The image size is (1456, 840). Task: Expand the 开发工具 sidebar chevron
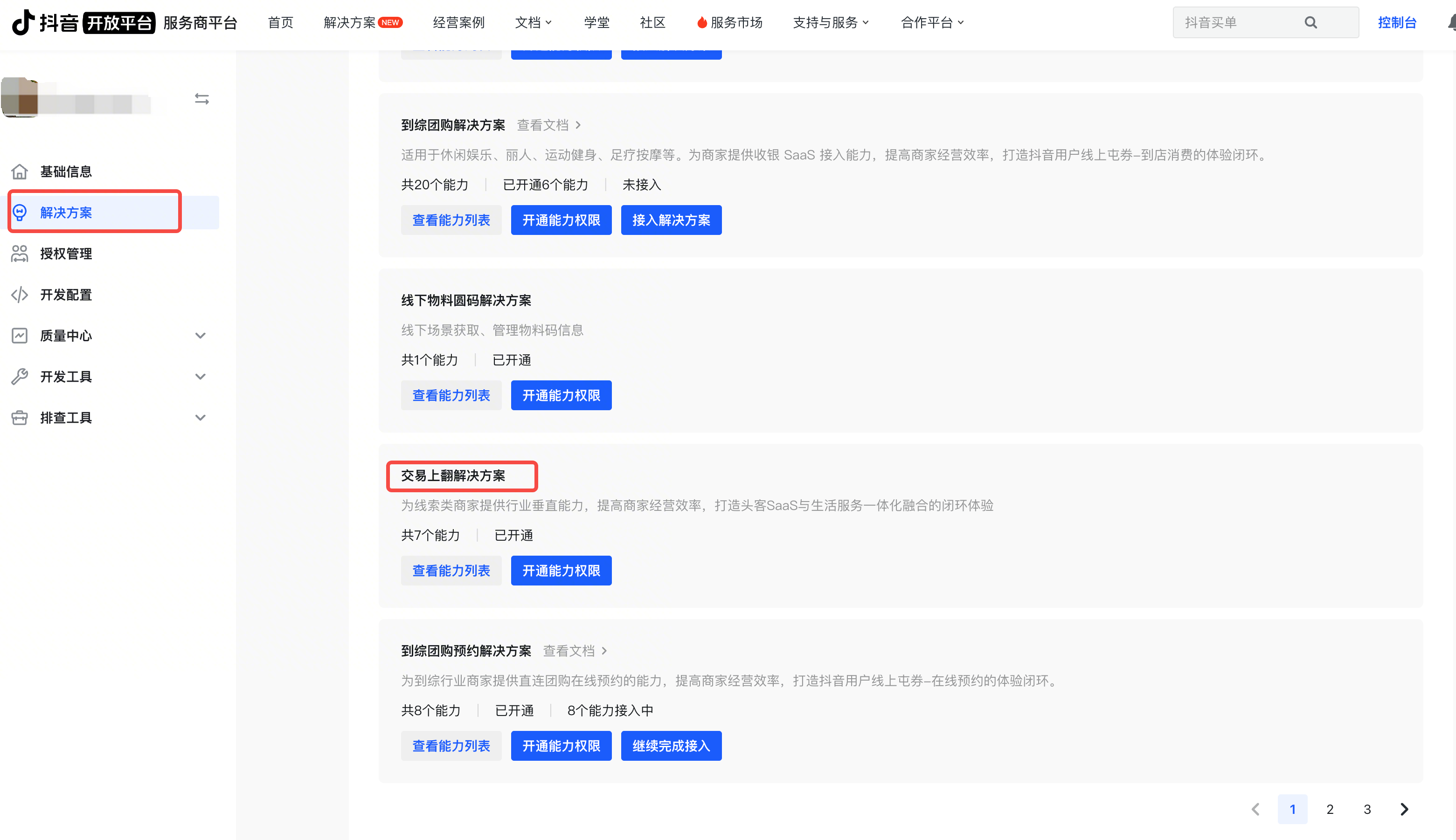[x=200, y=377]
